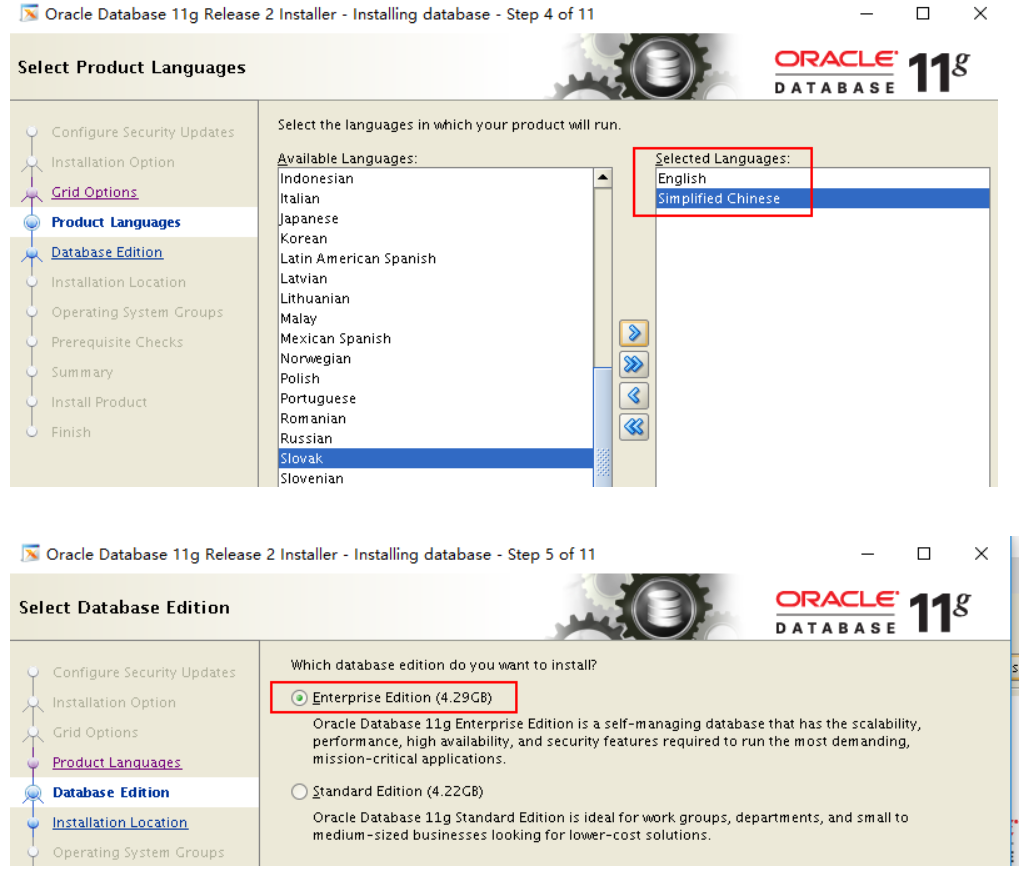This screenshot has width=1029, height=874.
Task: Select Russian in Available Languages
Action: tap(436, 438)
